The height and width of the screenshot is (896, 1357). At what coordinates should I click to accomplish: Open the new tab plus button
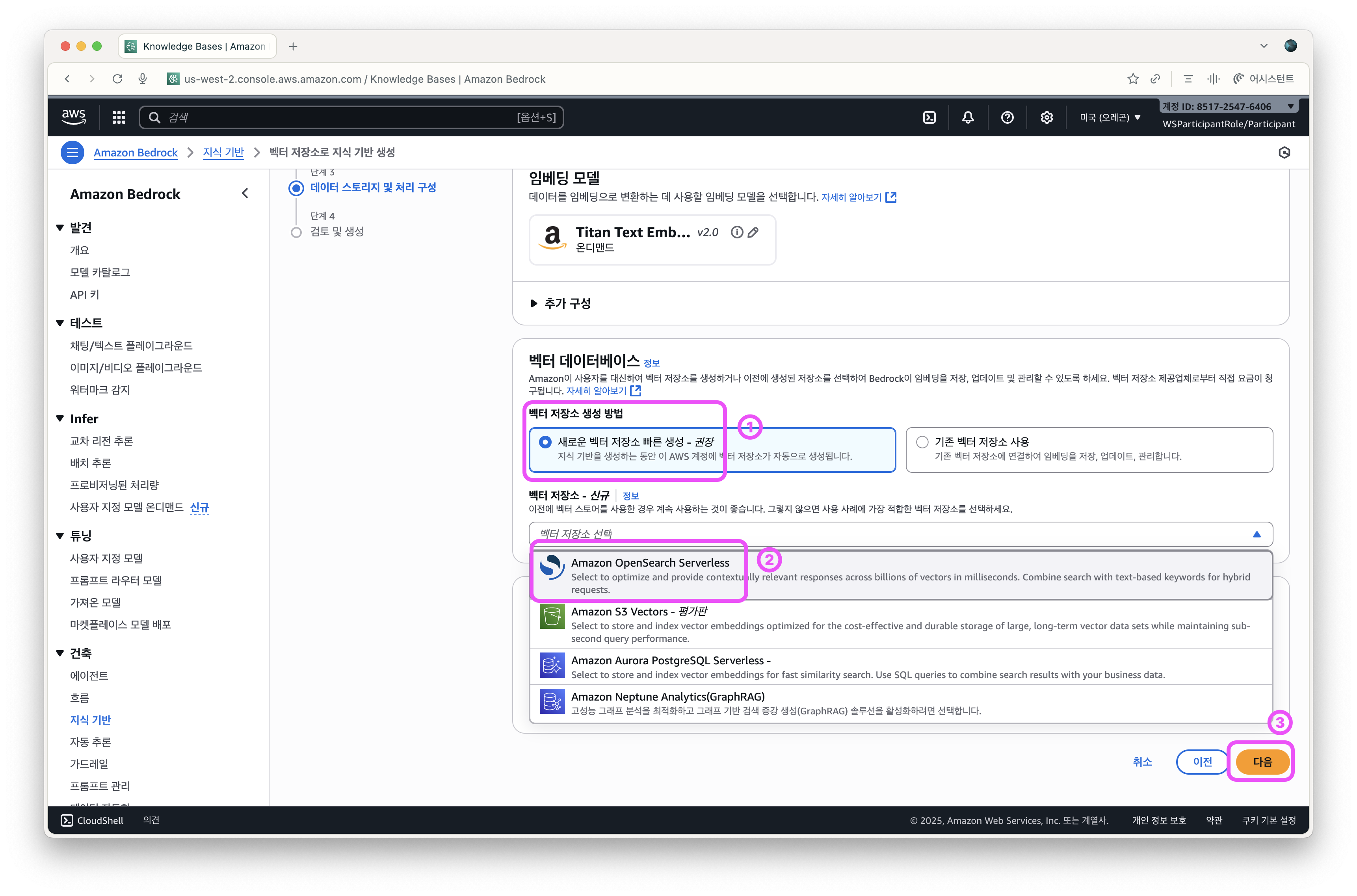click(x=293, y=46)
